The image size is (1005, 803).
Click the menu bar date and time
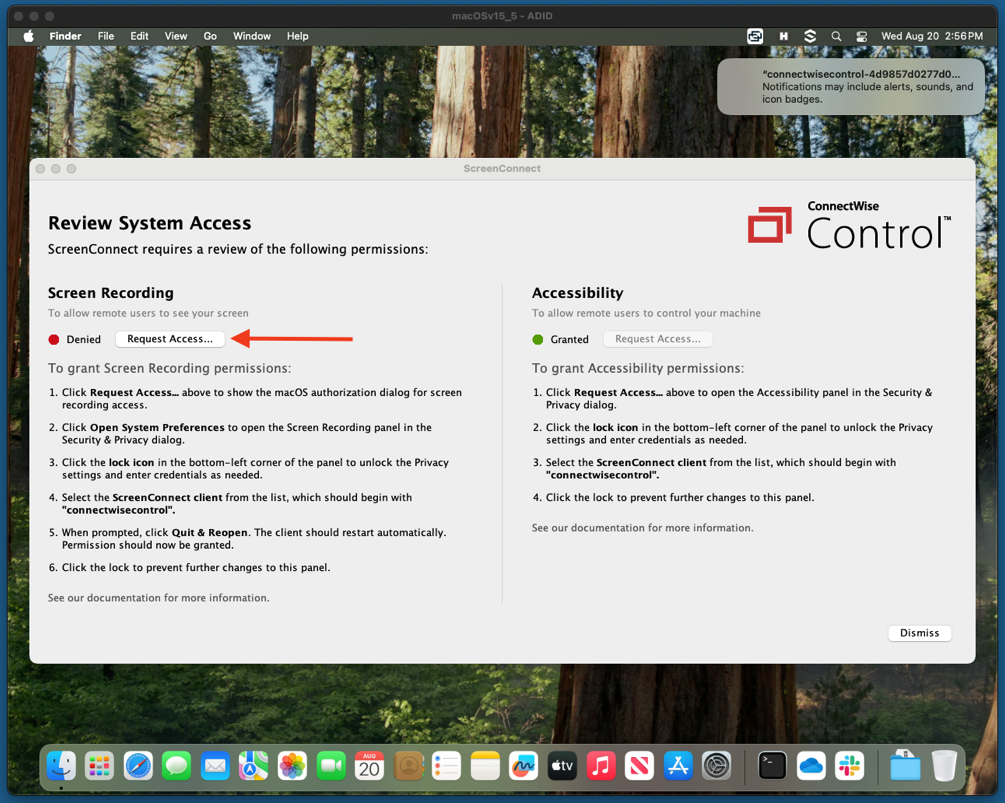pos(932,37)
